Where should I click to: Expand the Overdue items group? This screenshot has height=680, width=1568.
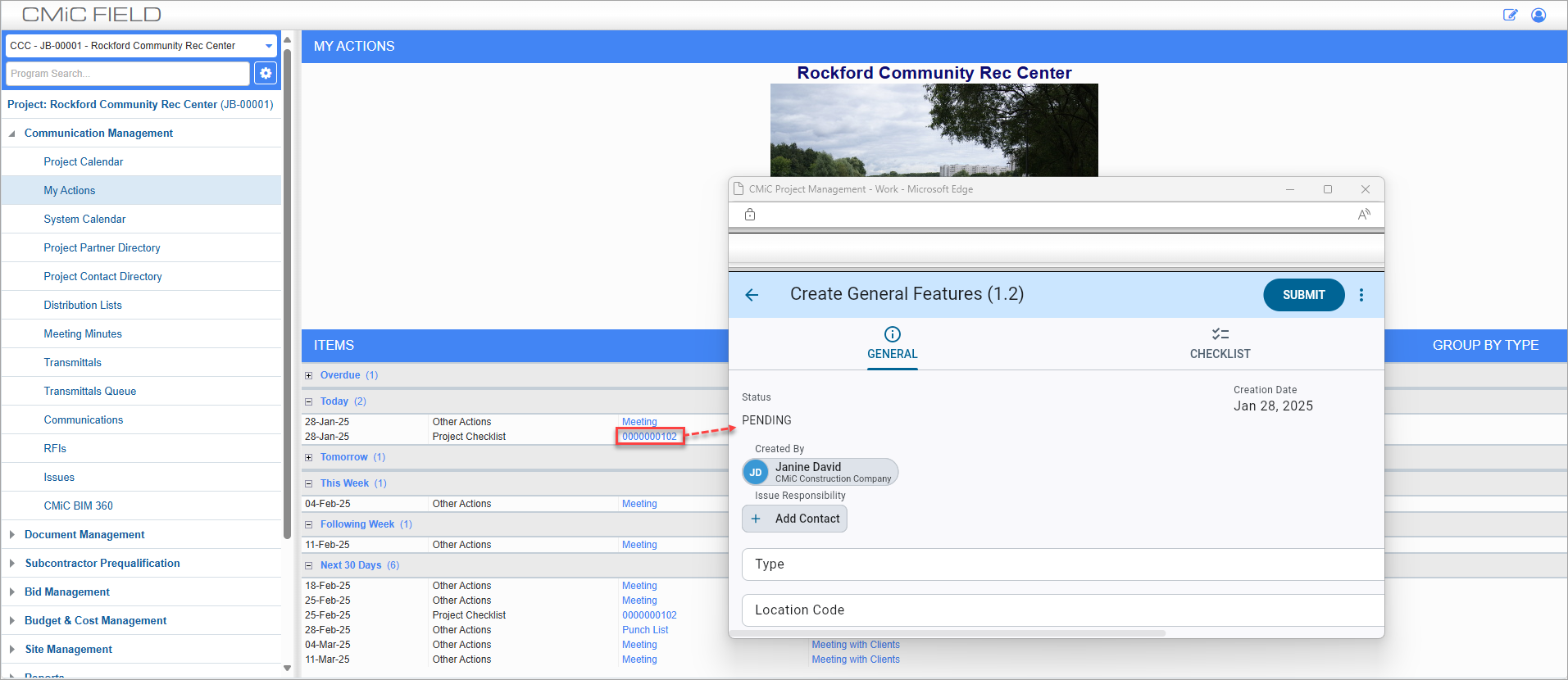pos(309,376)
